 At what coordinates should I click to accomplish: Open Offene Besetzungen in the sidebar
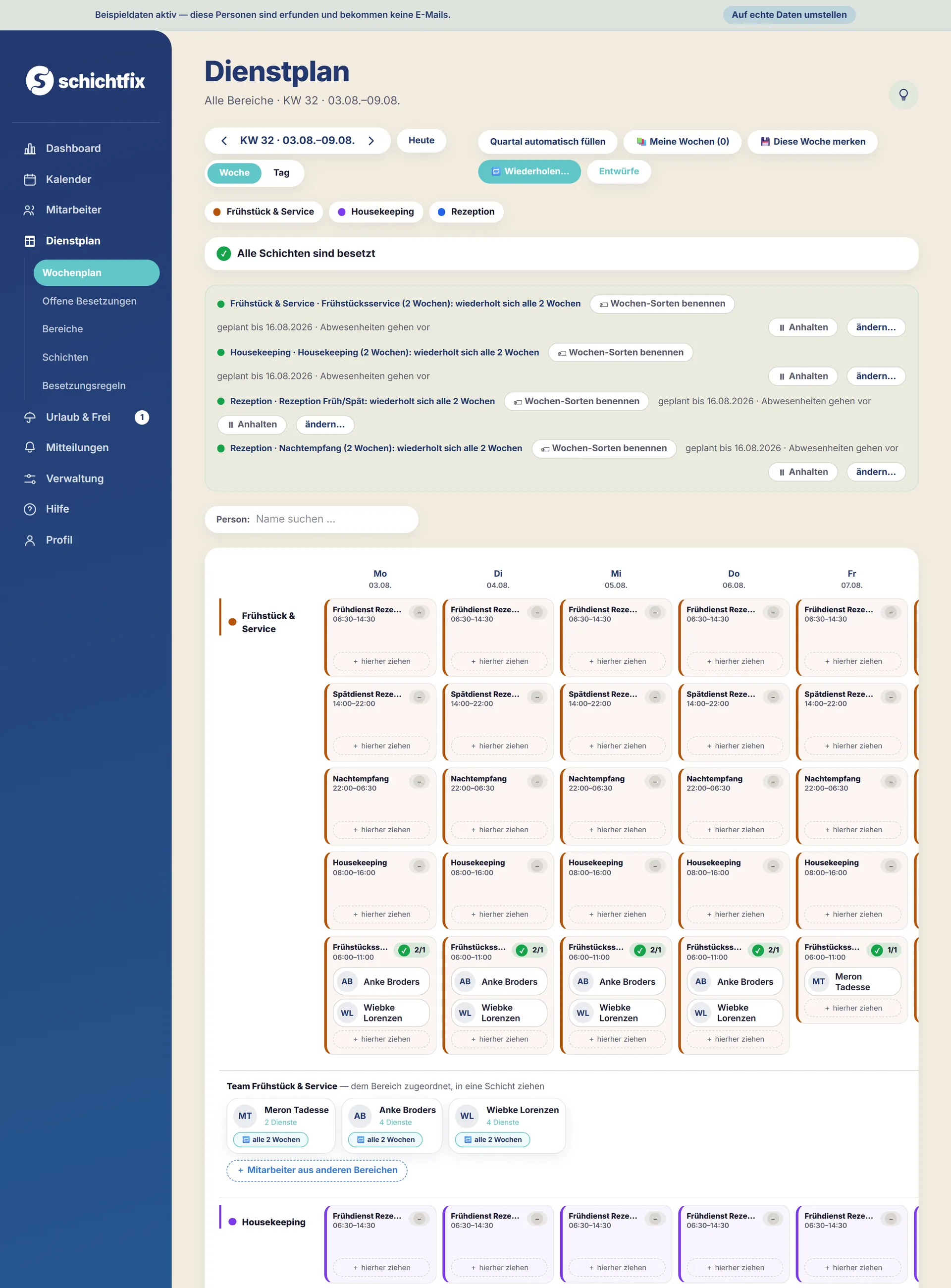pyautogui.click(x=89, y=302)
